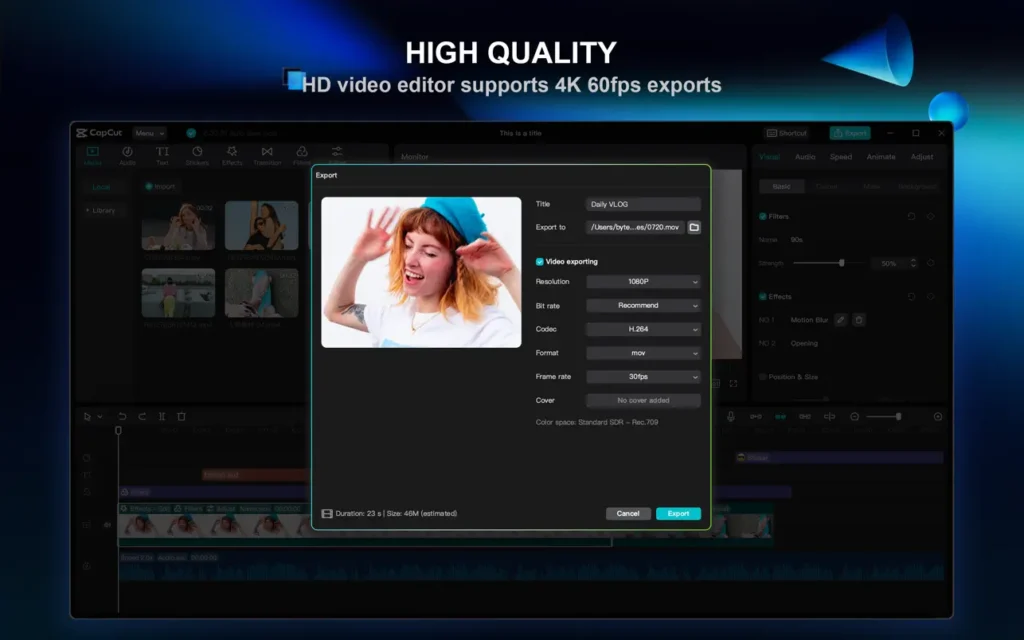Click redo icon in timeline toolbar
The height and width of the screenshot is (640, 1024).
pyautogui.click(x=142, y=416)
